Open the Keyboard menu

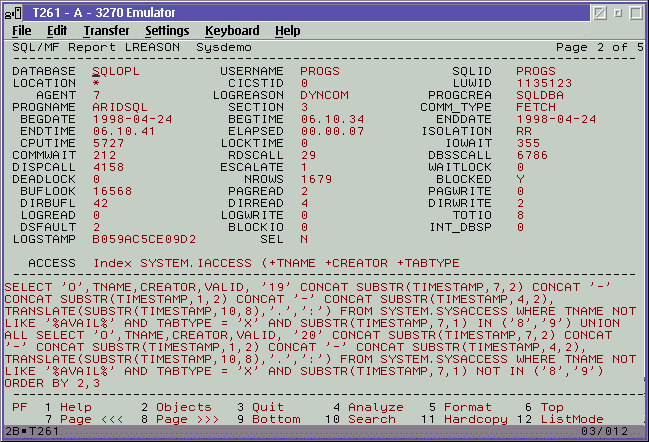231,31
